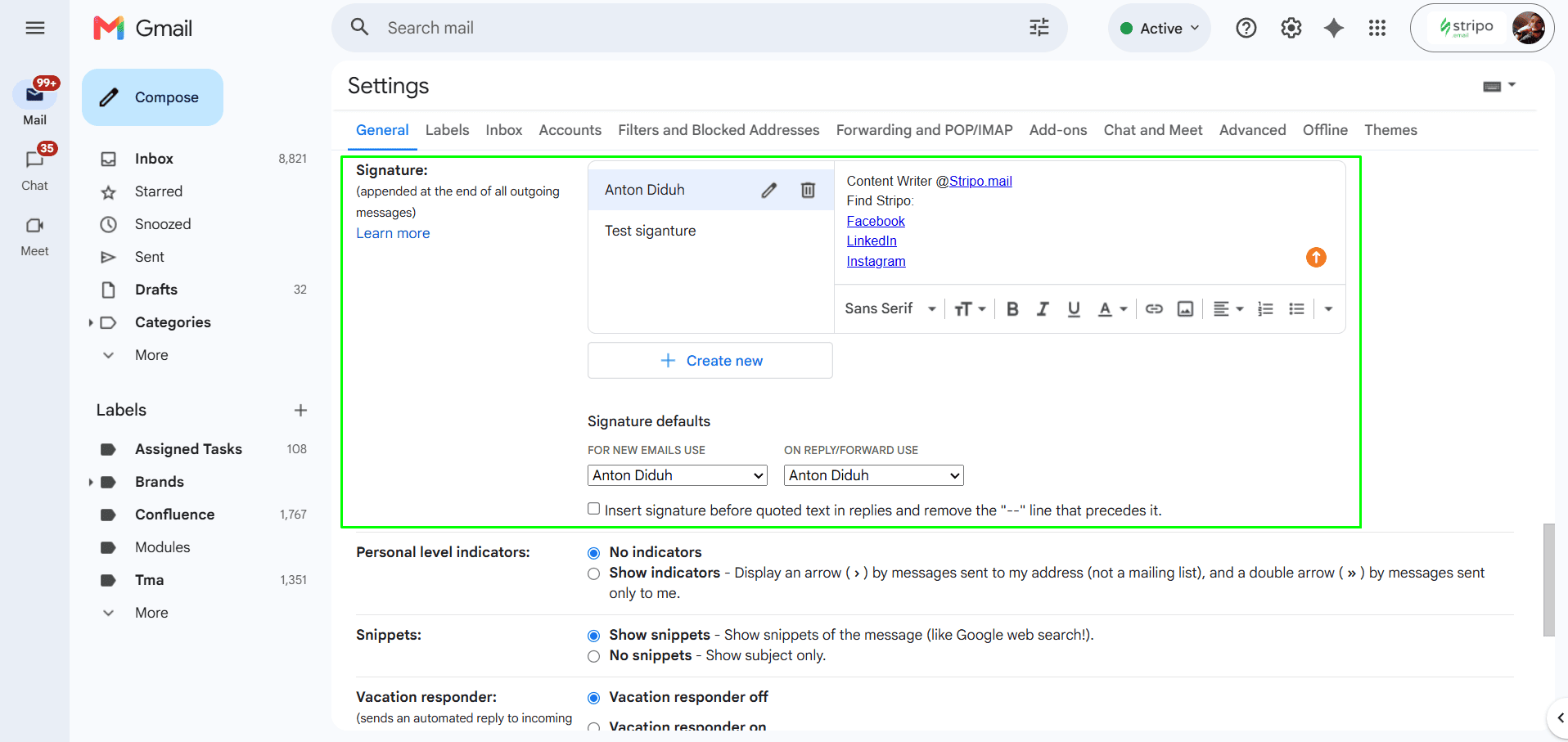Open the Mail icon in the side rail
This screenshot has height=742, width=1568.
click(x=34, y=94)
